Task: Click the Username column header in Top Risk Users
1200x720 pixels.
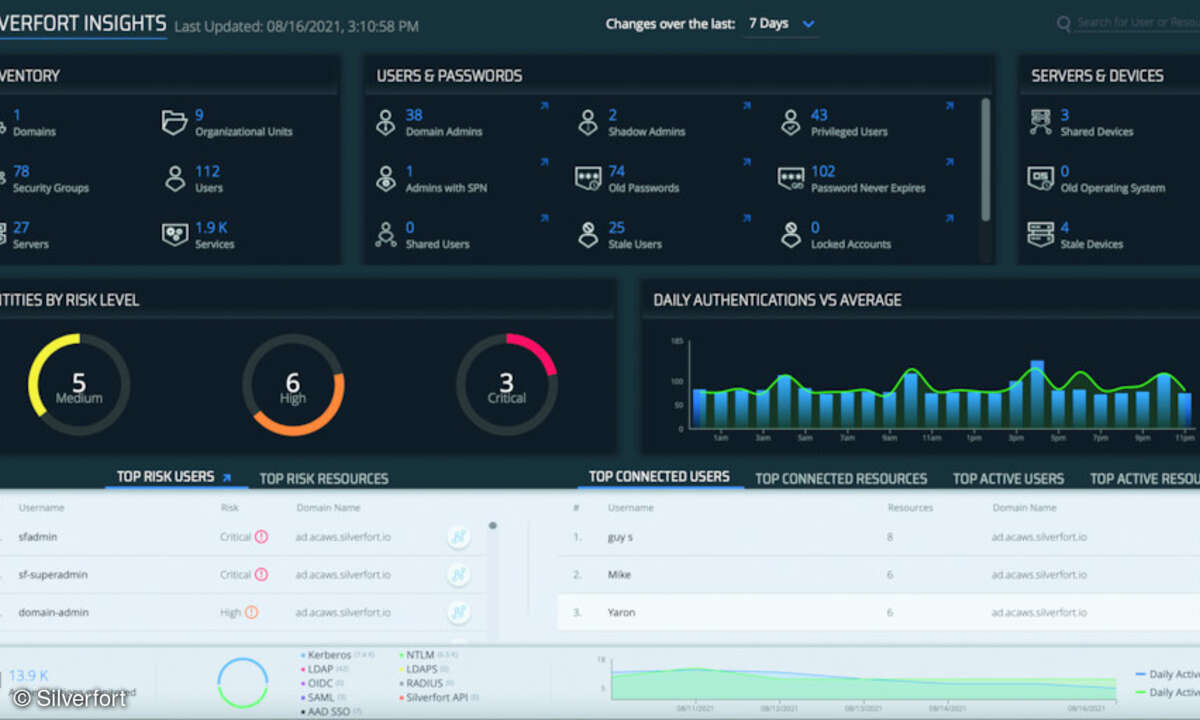Action: 41,508
